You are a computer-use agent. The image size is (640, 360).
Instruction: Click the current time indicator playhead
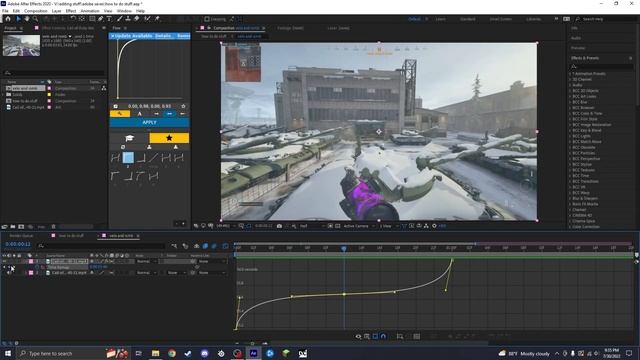344,248
